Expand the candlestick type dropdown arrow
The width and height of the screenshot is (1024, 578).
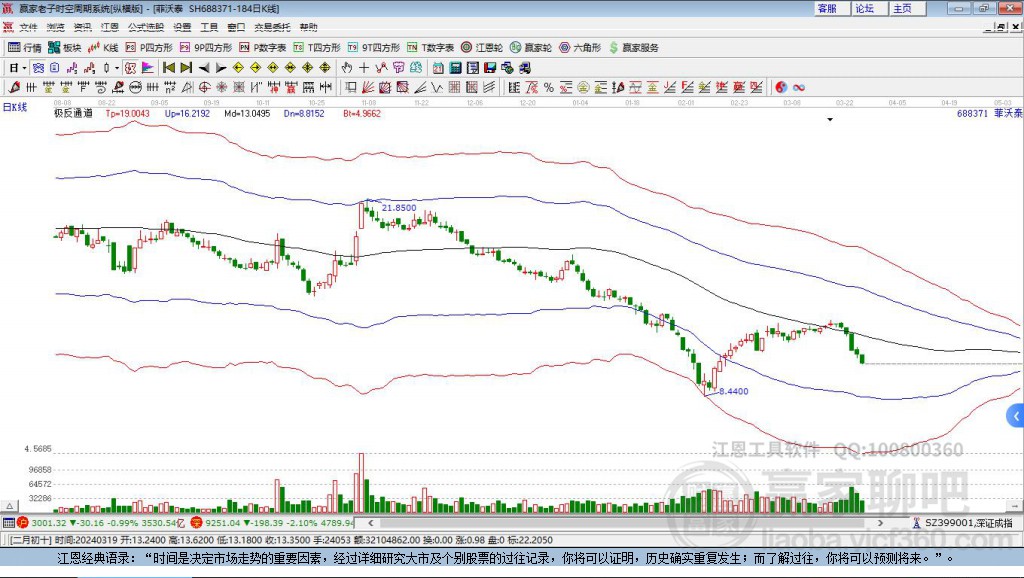[117, 68]
